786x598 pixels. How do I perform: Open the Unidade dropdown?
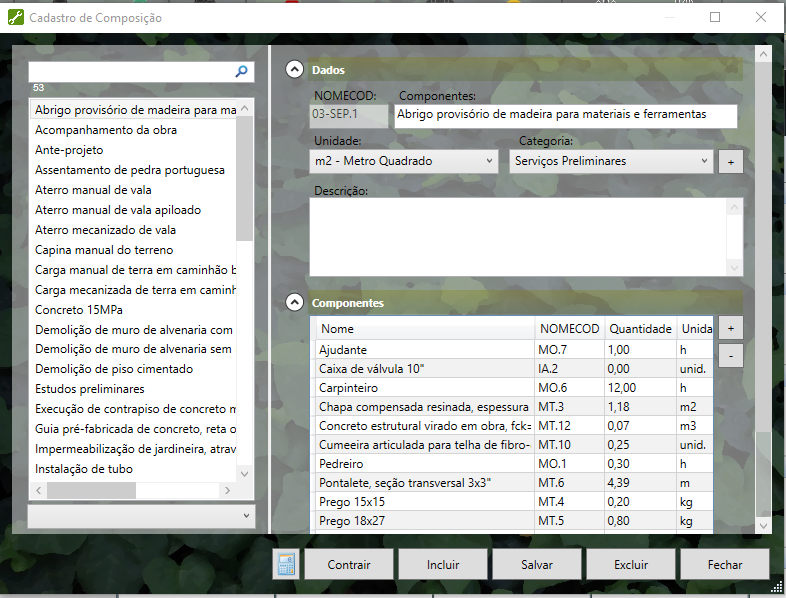(x=404, y=161)
